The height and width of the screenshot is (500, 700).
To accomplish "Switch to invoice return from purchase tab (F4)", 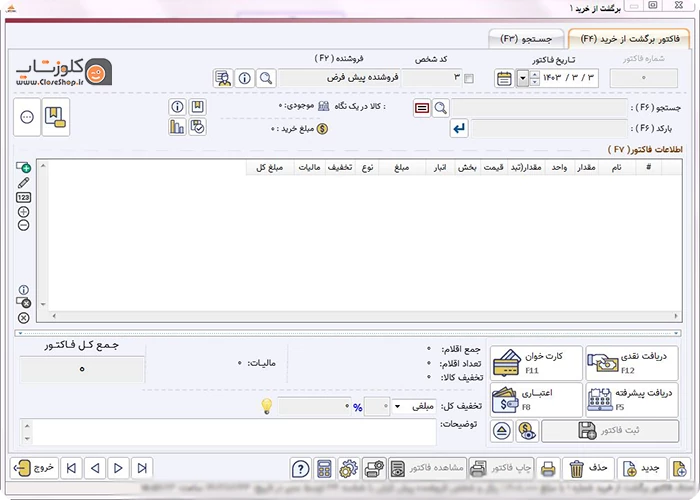I will tap(629, 39).
